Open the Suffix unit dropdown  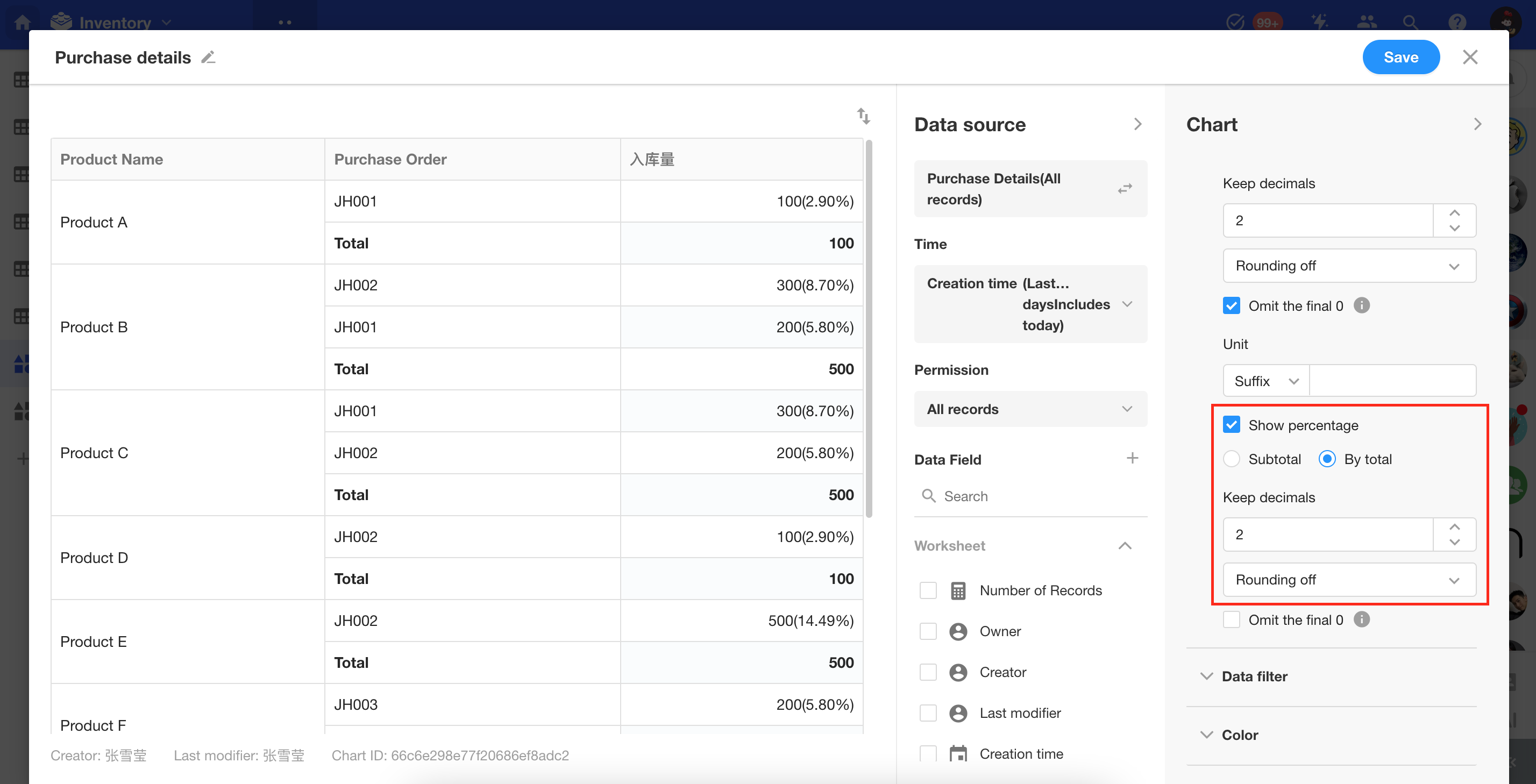[1266, 381]
